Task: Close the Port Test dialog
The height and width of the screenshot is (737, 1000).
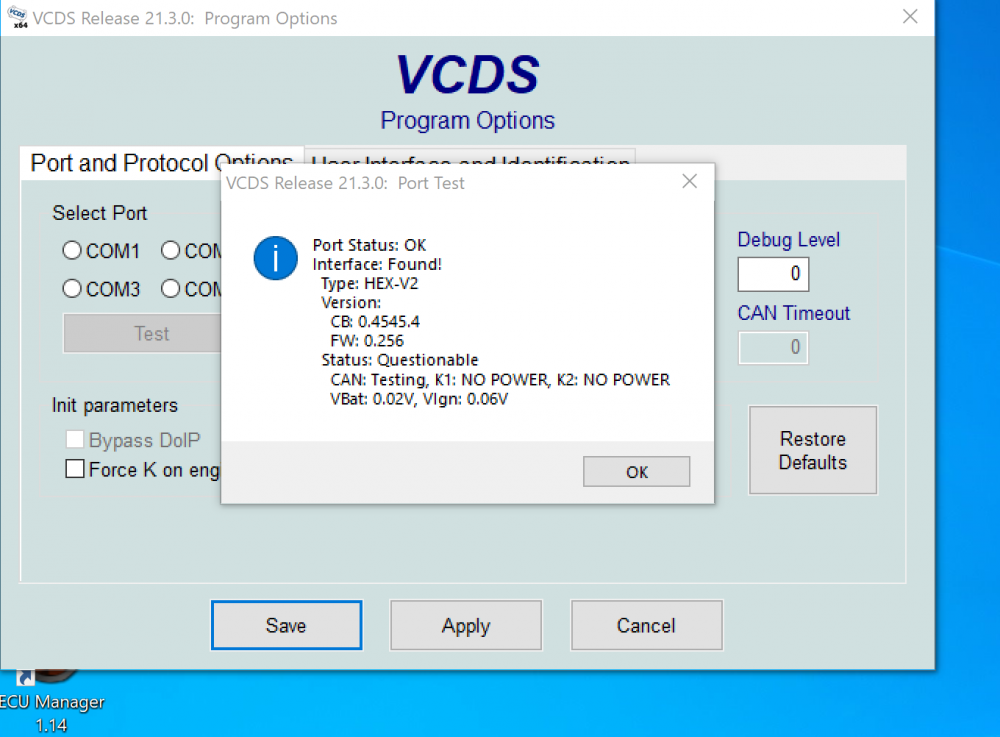Action: (689, 182)
